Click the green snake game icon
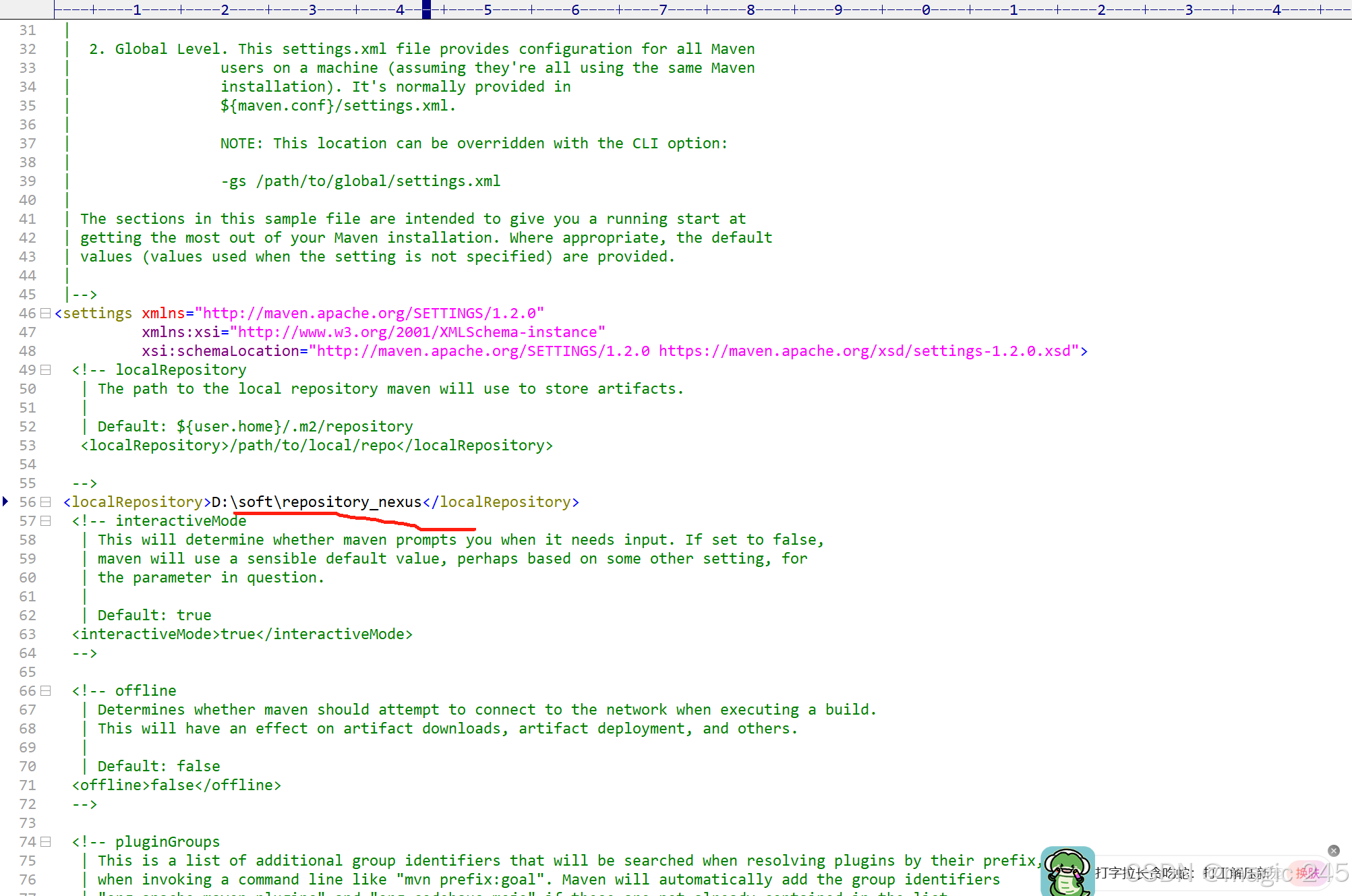 click(1067, 871)
